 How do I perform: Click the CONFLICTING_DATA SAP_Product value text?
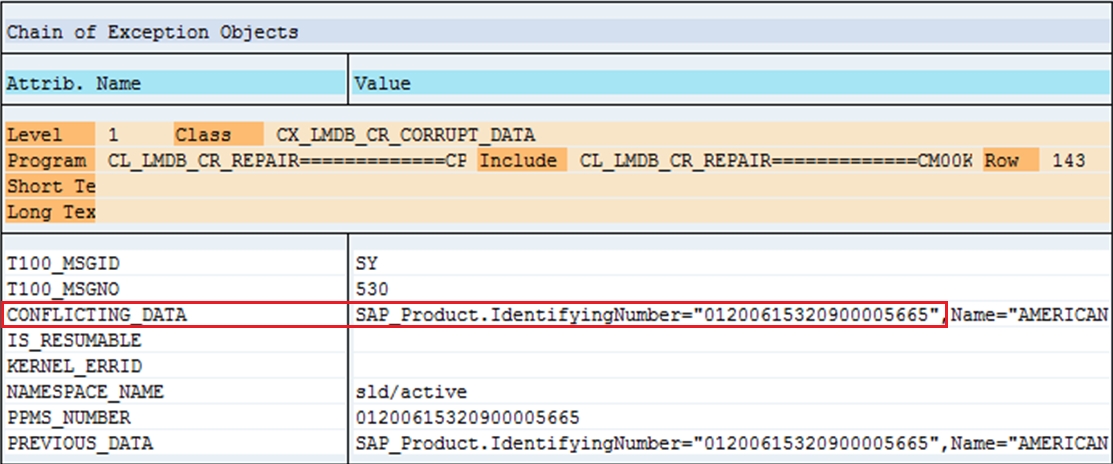pyautogui.click(x=731, y=315)
